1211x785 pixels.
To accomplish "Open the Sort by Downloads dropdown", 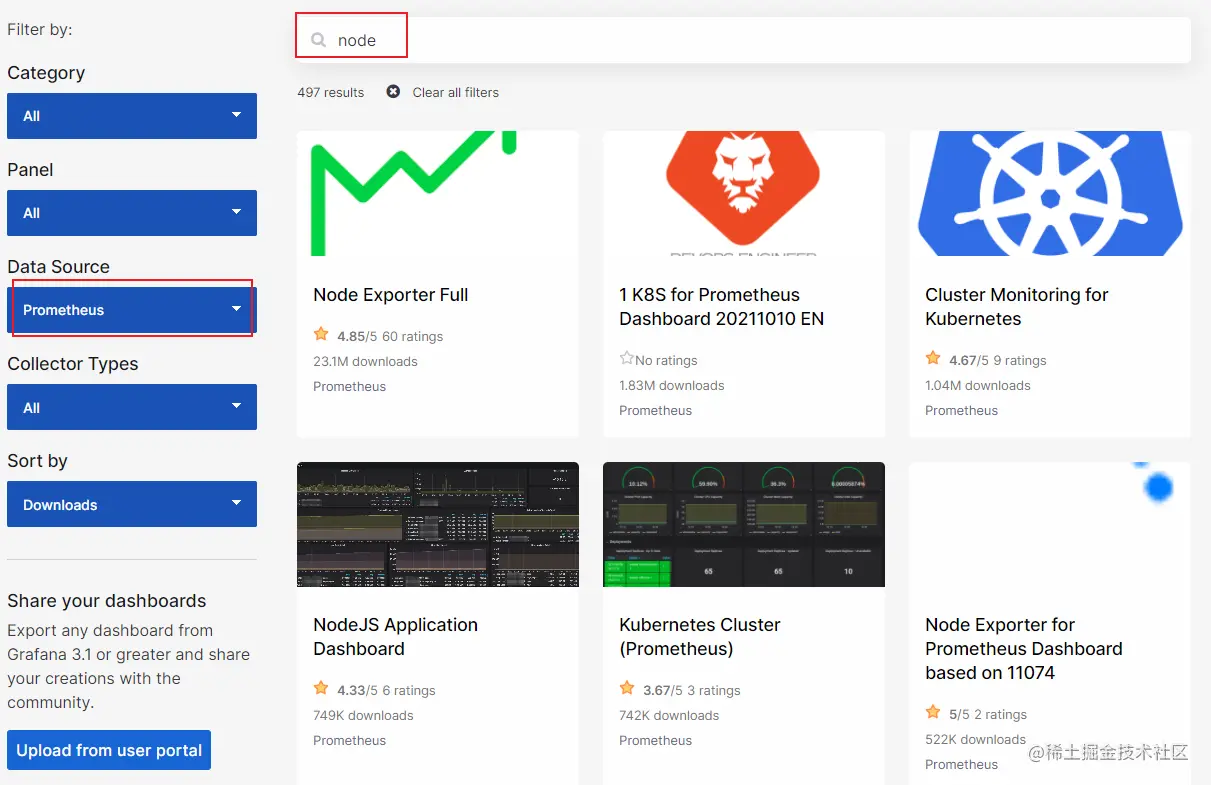I will 132,504.
